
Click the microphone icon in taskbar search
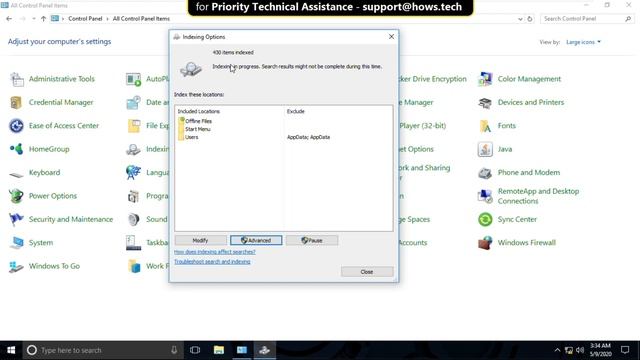174,350
